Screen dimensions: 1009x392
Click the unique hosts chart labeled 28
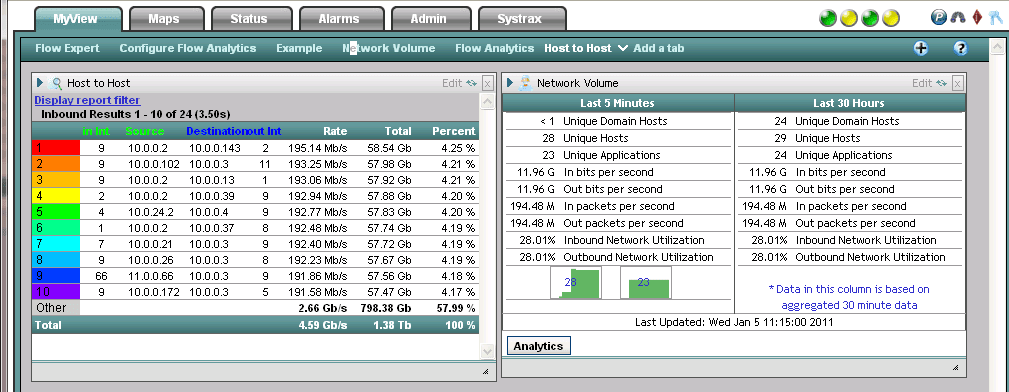pos(576,283)
